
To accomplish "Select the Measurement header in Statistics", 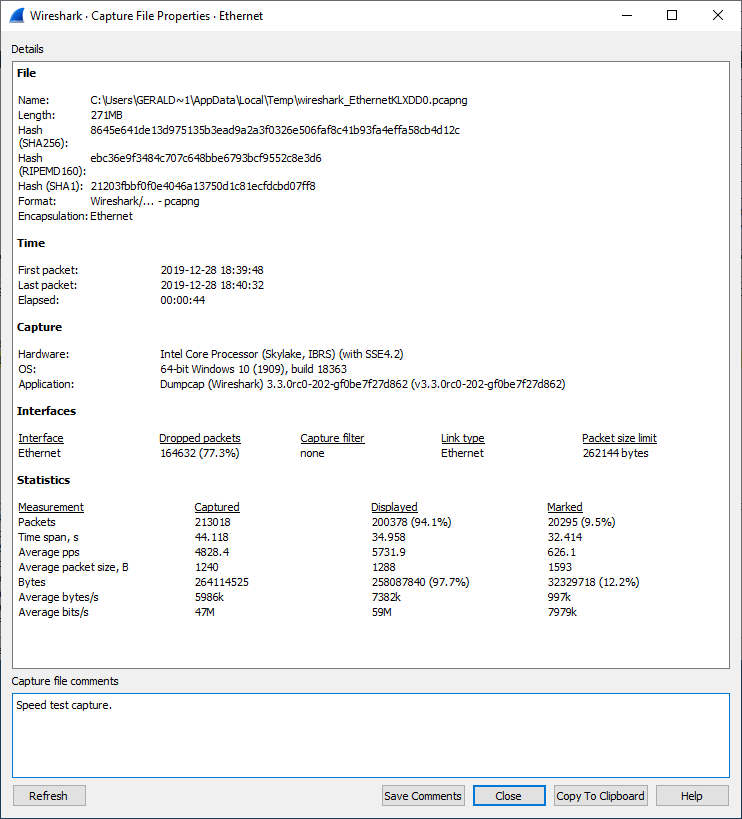I will click(51, 507).
